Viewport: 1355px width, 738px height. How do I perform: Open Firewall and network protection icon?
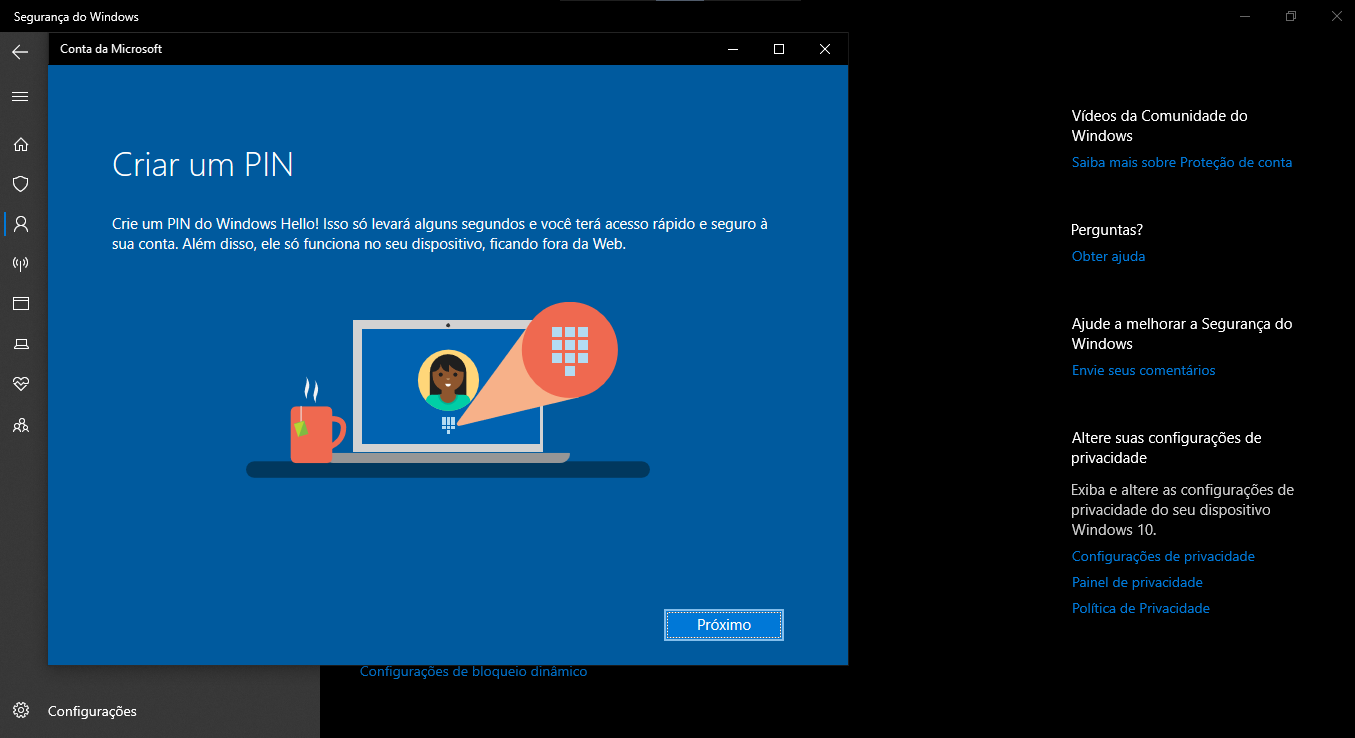pos(20,264)
